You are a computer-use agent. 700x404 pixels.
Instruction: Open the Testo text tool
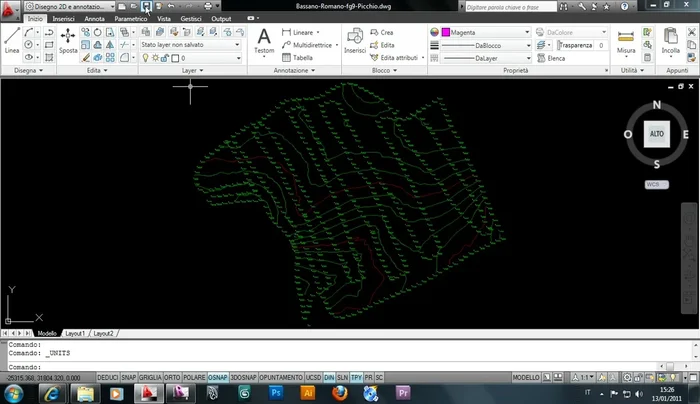[x=264, y=41]
